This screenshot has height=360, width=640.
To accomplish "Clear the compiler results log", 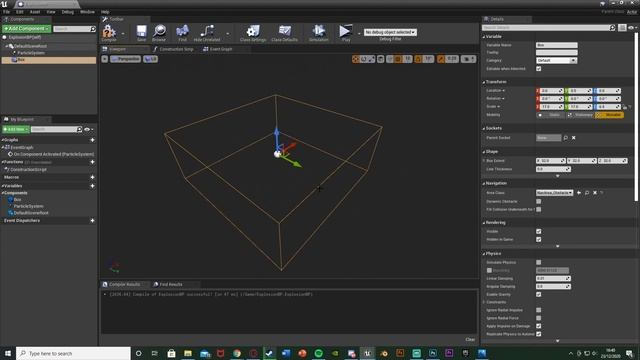I will [x=470, y=340].
